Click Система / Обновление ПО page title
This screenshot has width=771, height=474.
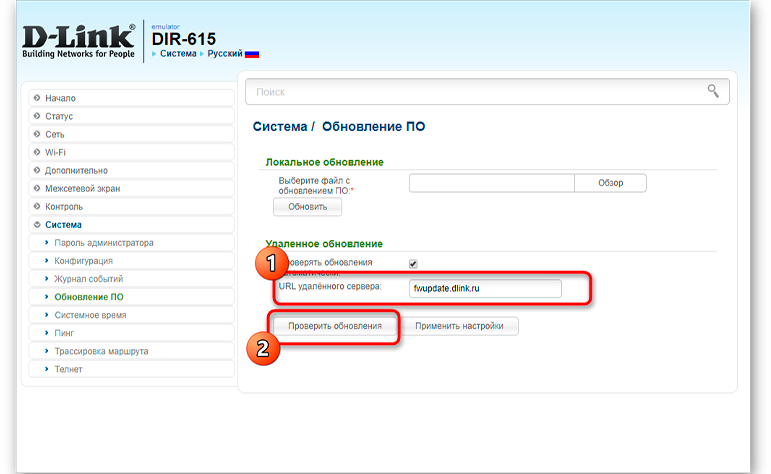[x=339, y=126]
